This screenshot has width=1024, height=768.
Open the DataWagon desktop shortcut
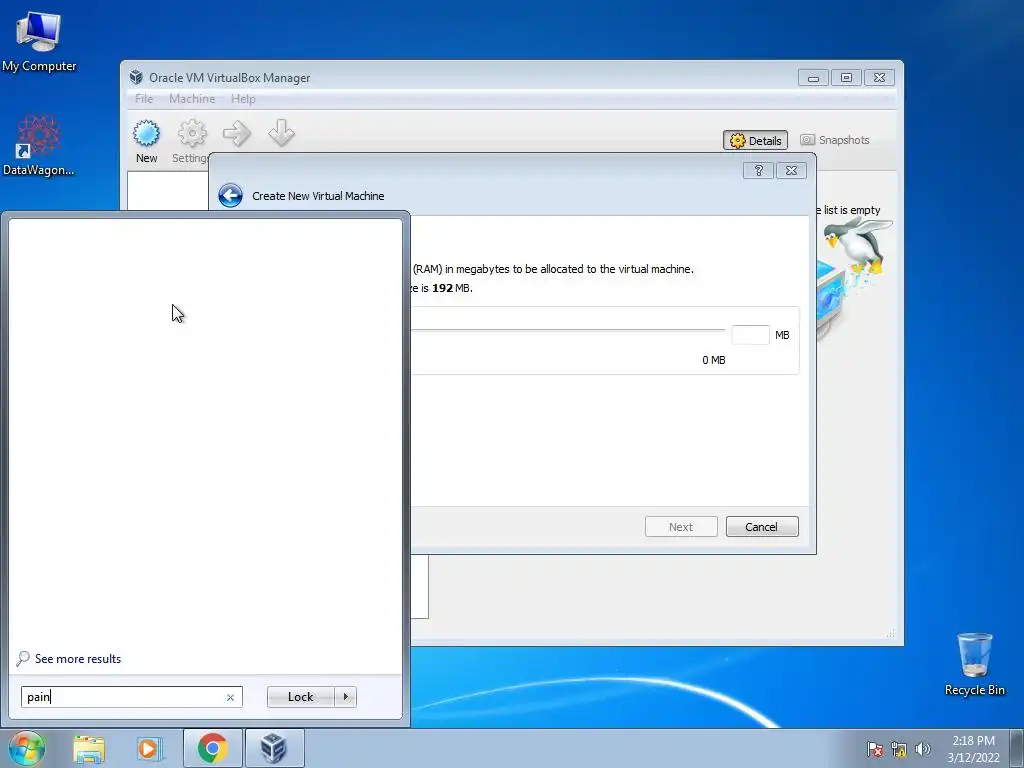(x=39, y=145)
